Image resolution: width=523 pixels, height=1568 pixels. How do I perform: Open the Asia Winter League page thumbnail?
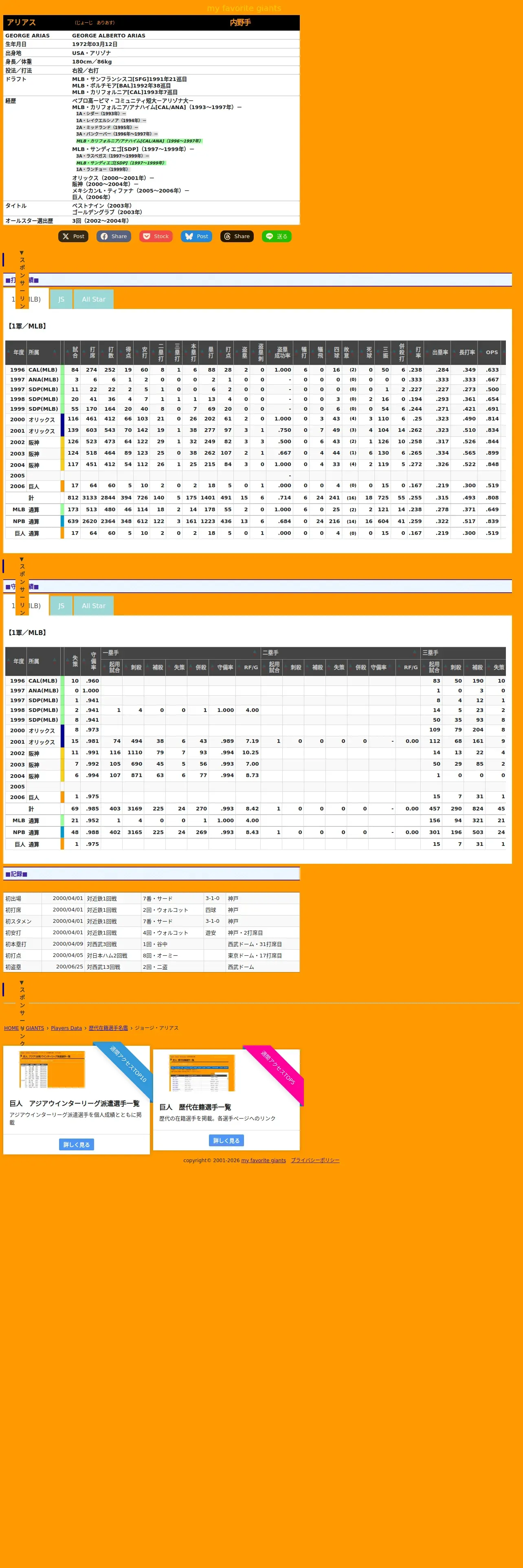pyautogui.click(x=53, y=1069)
